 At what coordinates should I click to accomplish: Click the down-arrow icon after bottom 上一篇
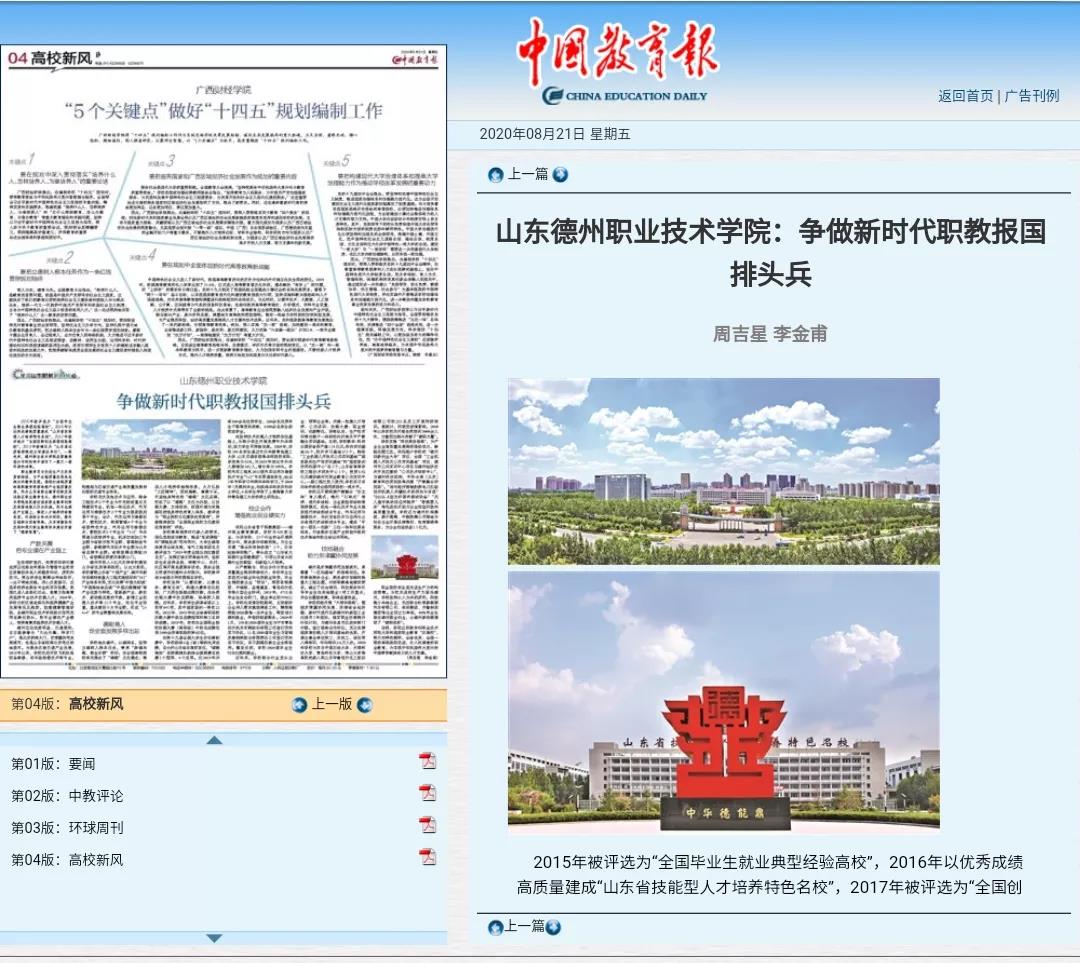(553, 927)
